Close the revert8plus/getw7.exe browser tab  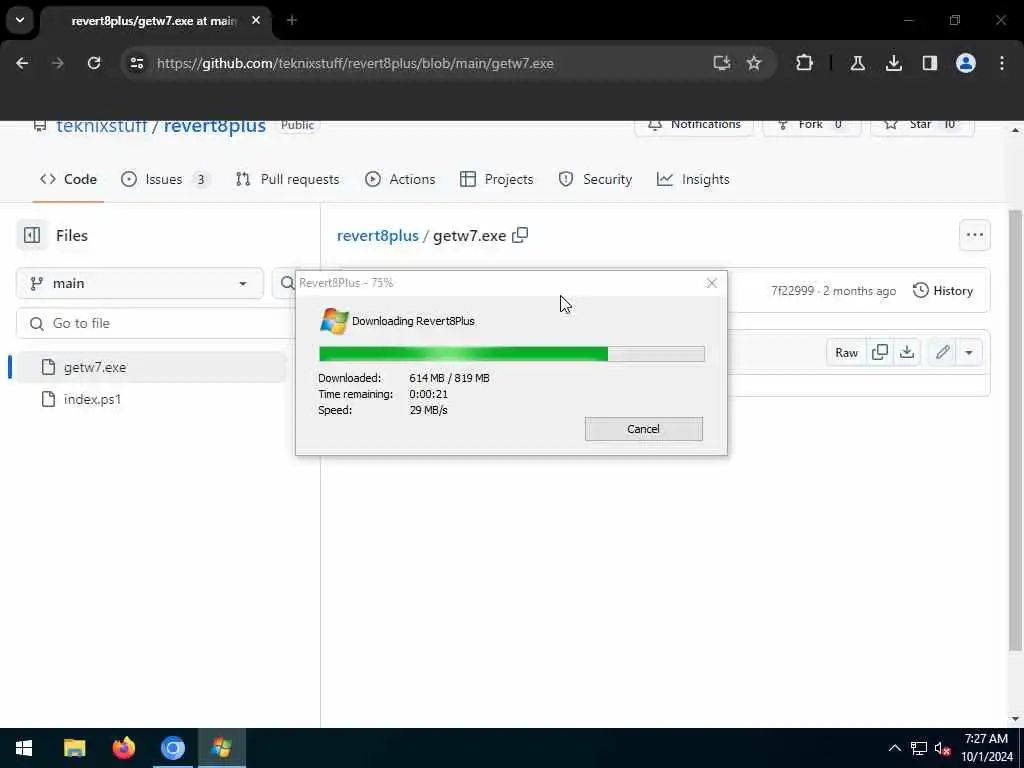tap(256, 20)
